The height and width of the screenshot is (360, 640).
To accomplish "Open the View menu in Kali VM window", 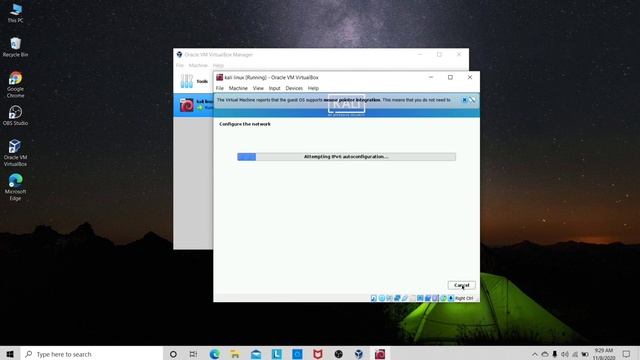I will coord(258,88).
